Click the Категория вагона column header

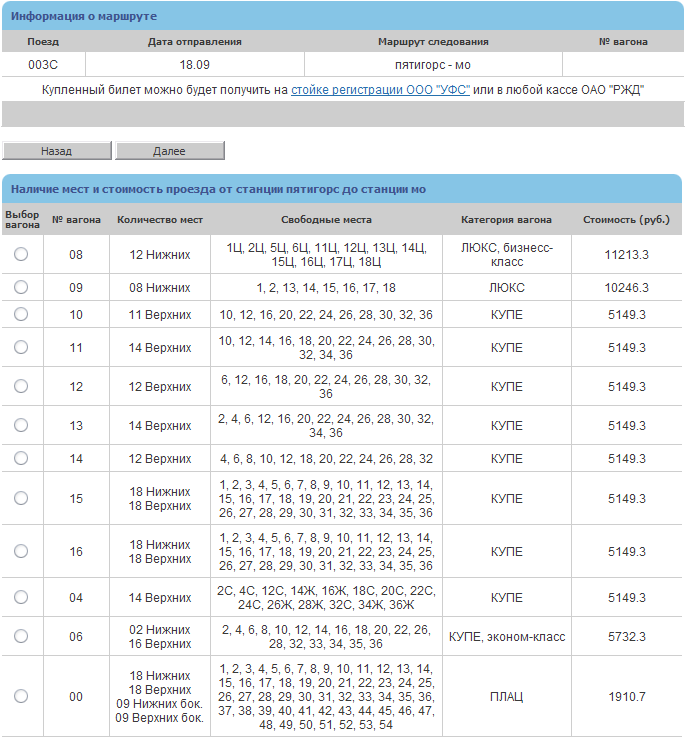point(506,220)
